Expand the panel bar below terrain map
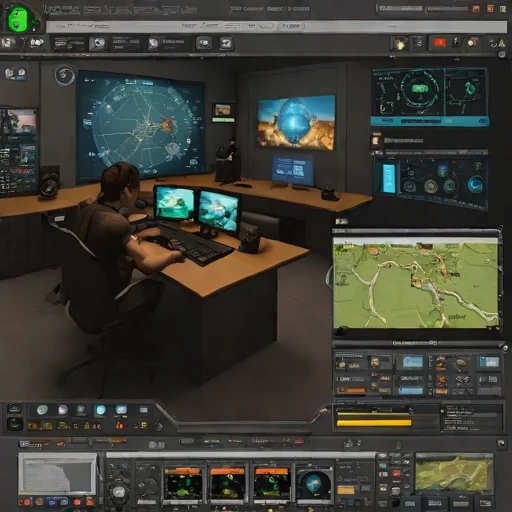Image resolution: width=512 pixels, height=512 pixels. (418, 343)
